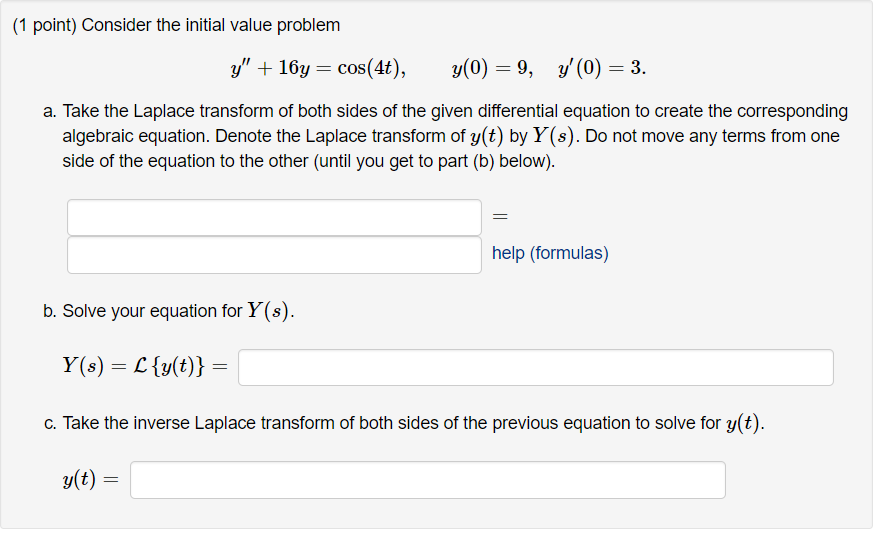Focus the second answer box beside help link
The image size is (876, 533).
point(274,255)
